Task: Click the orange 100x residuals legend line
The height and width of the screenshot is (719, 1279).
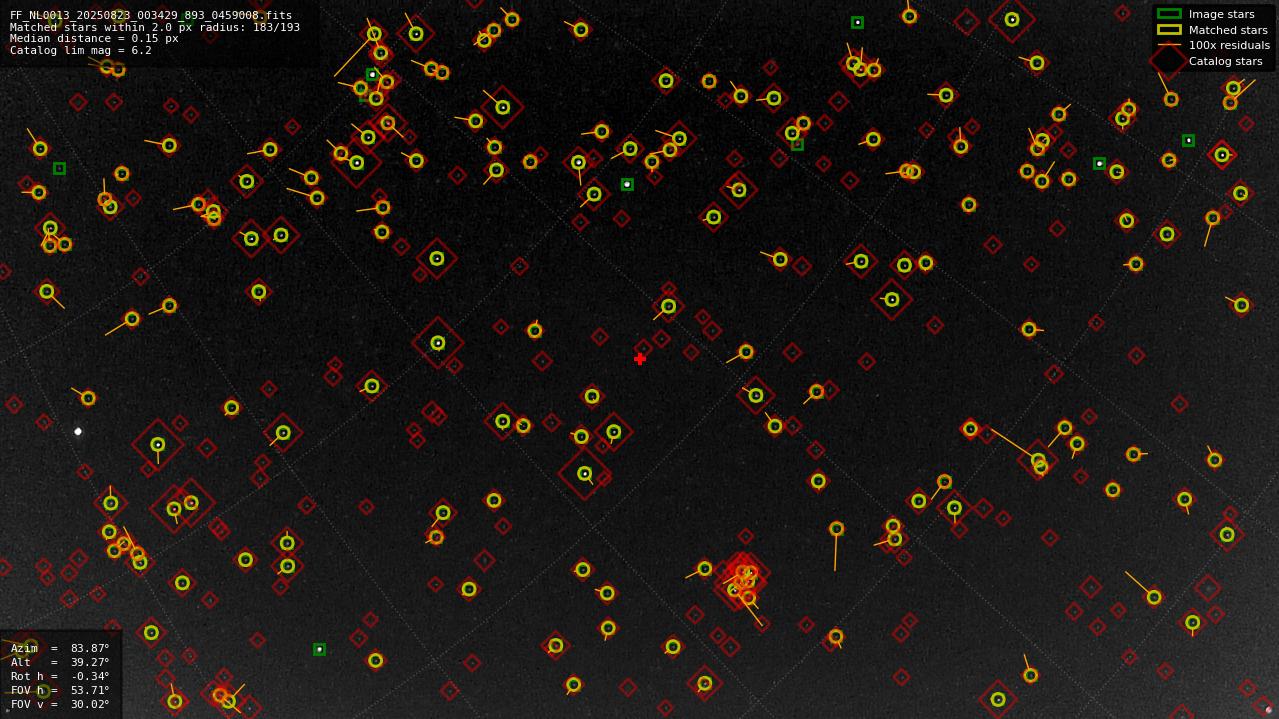Action: [1169, 45]
